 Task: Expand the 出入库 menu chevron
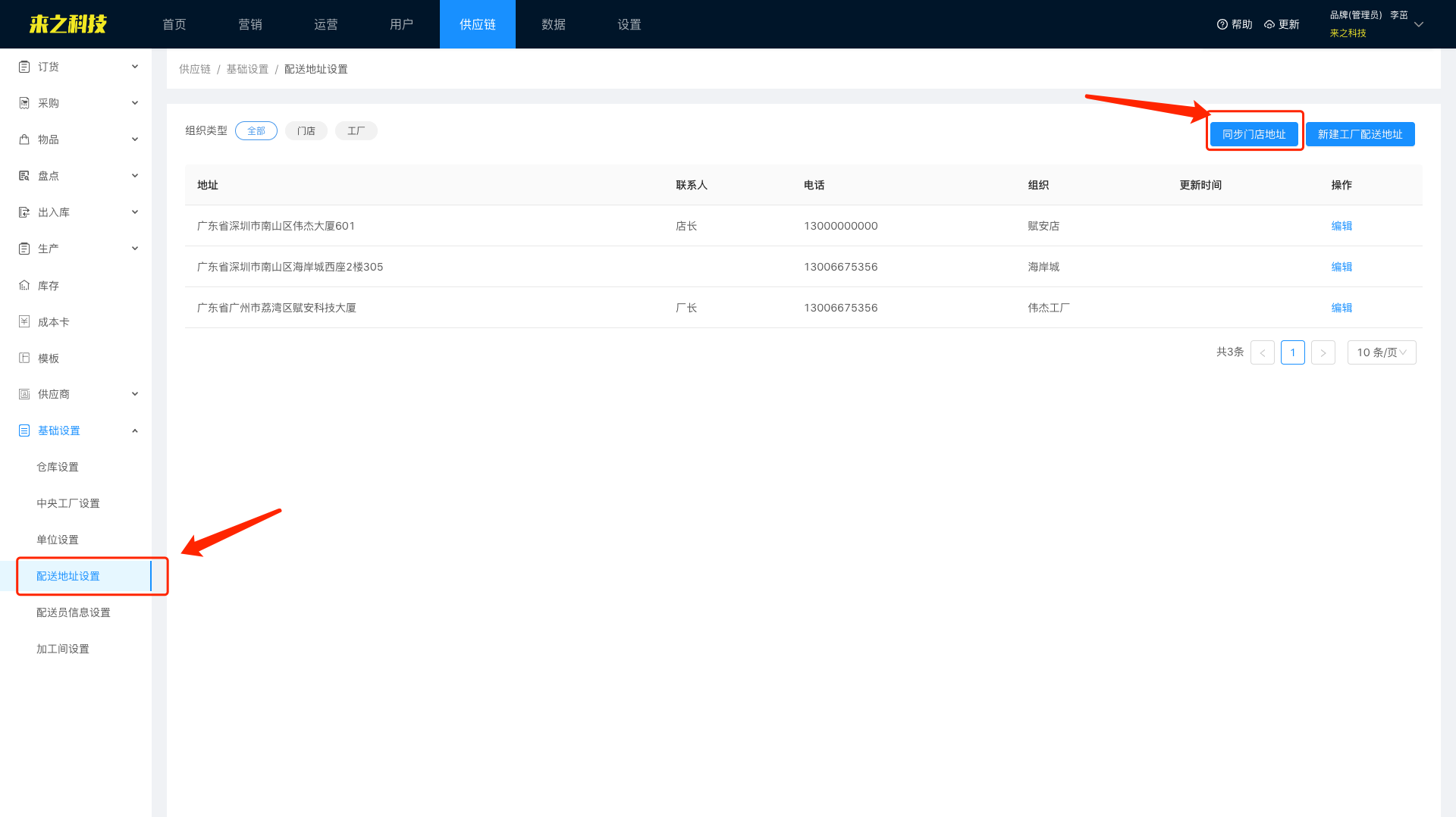(x=135, y=212)
